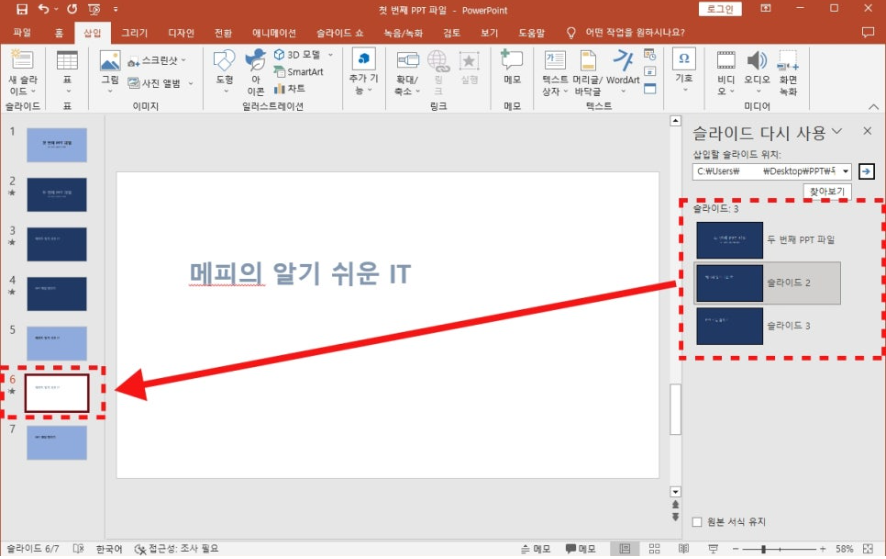886x559 pixels.
Task: Open slide file path dropdown
Action: click(x=845, y=171)
